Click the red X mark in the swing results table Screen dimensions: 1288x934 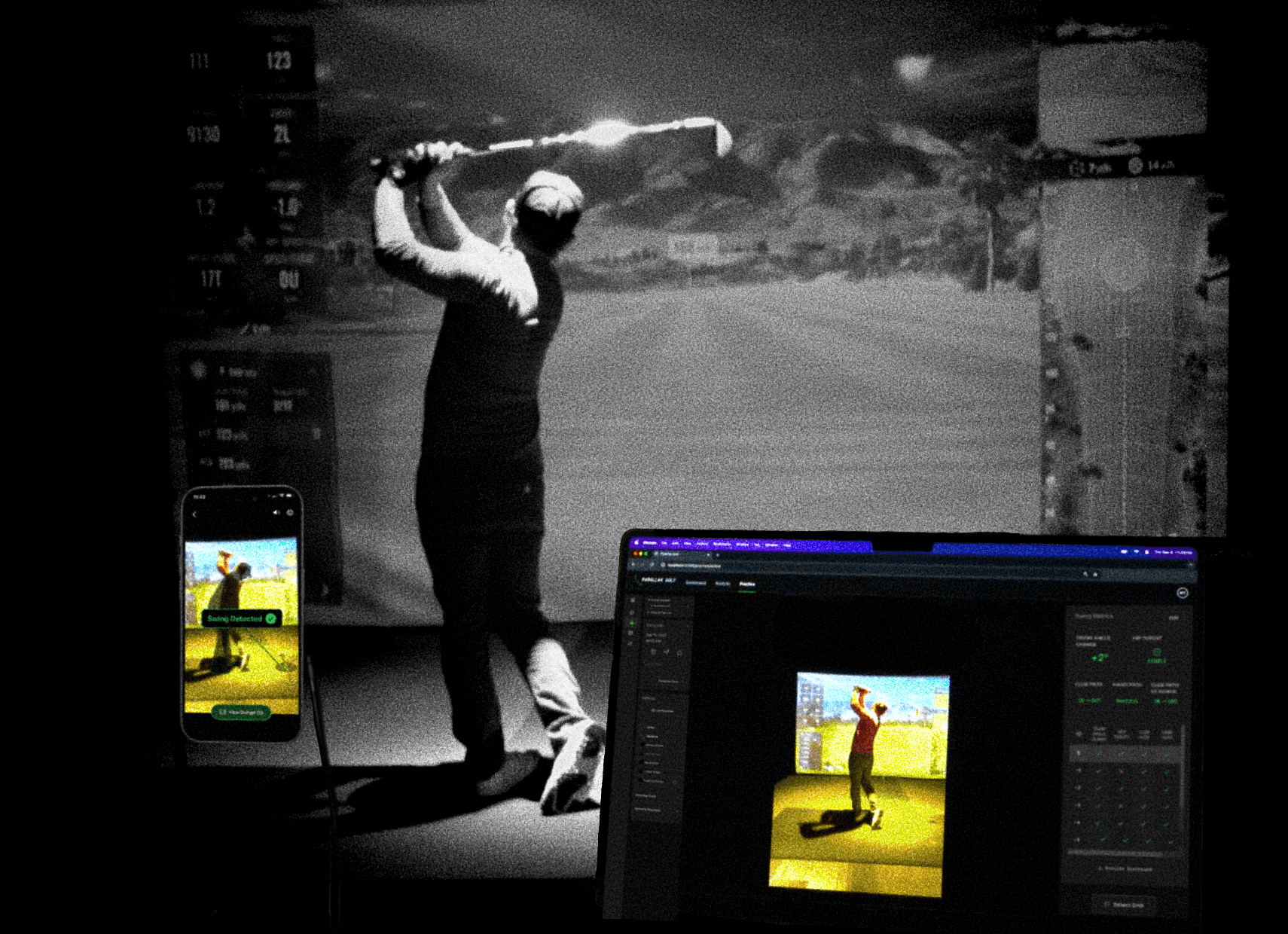coord(1121,771)
